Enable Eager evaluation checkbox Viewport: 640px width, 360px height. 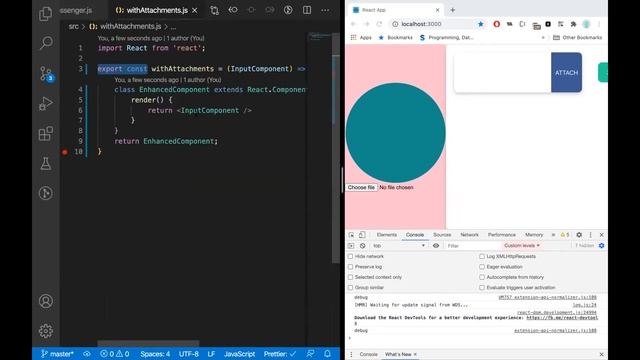[482, 267]
